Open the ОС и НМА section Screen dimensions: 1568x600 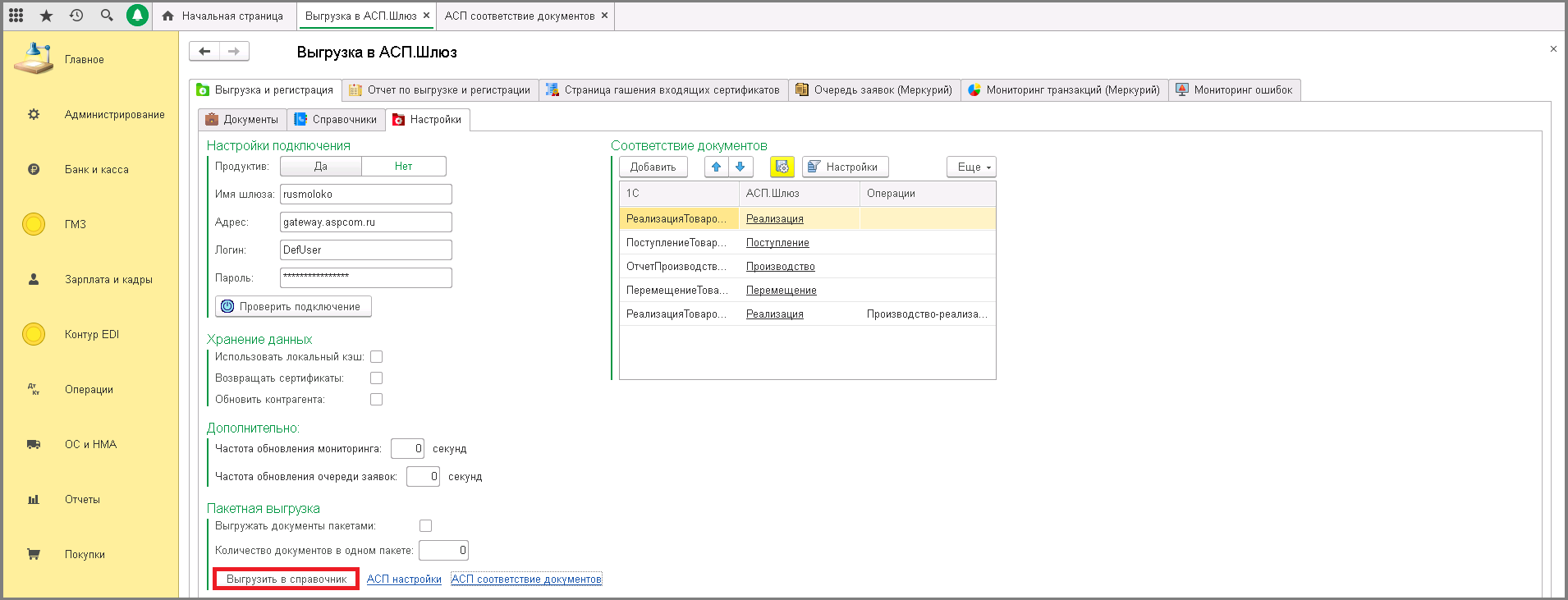point(90,444)
